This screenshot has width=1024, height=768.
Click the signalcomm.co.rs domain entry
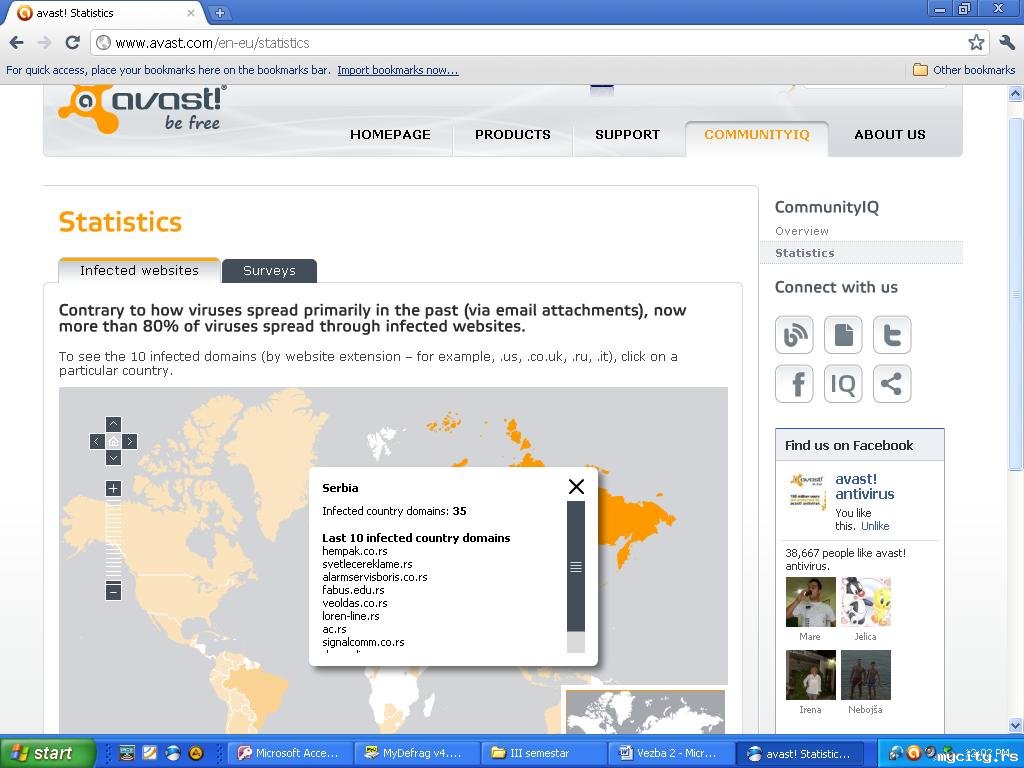[363, 643]
